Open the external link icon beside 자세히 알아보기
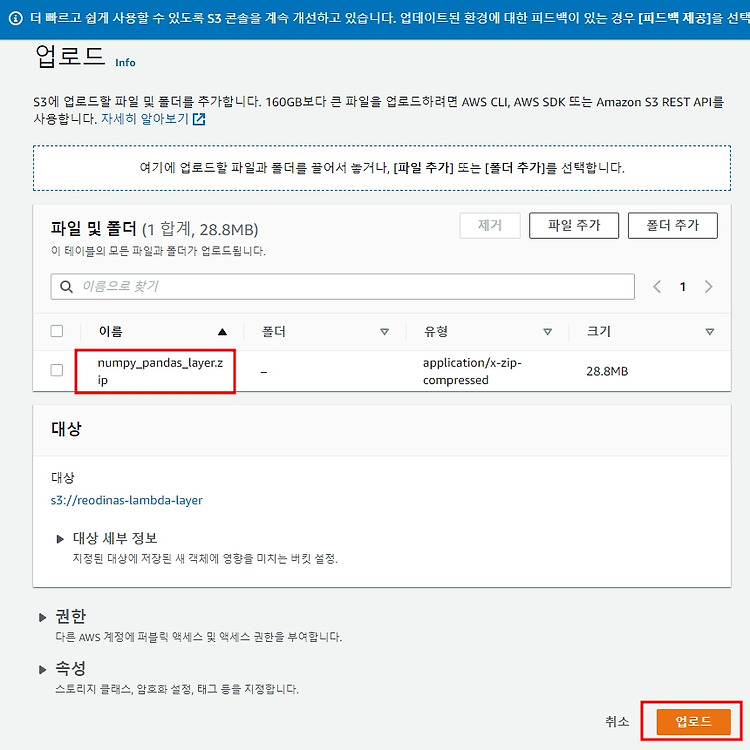The image size is (750, 750). (x=199, y=119)
